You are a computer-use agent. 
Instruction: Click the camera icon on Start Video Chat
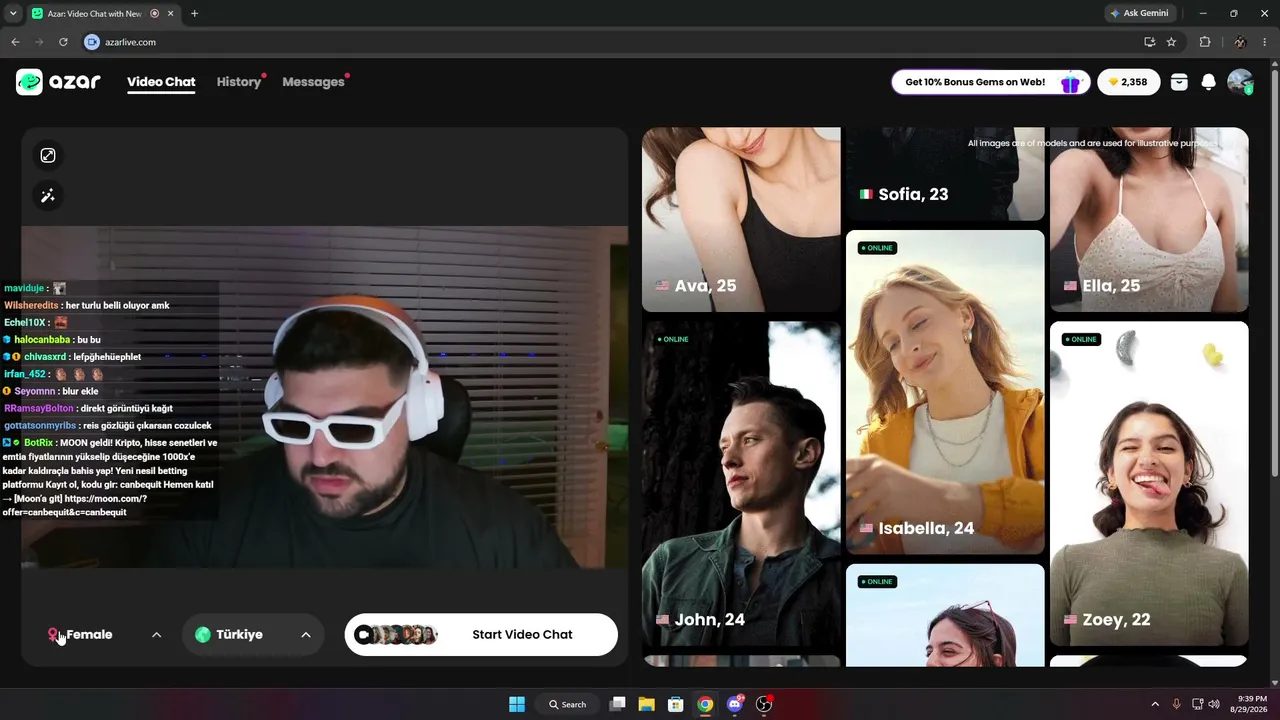pyautogui.click(x=364, y=635)
